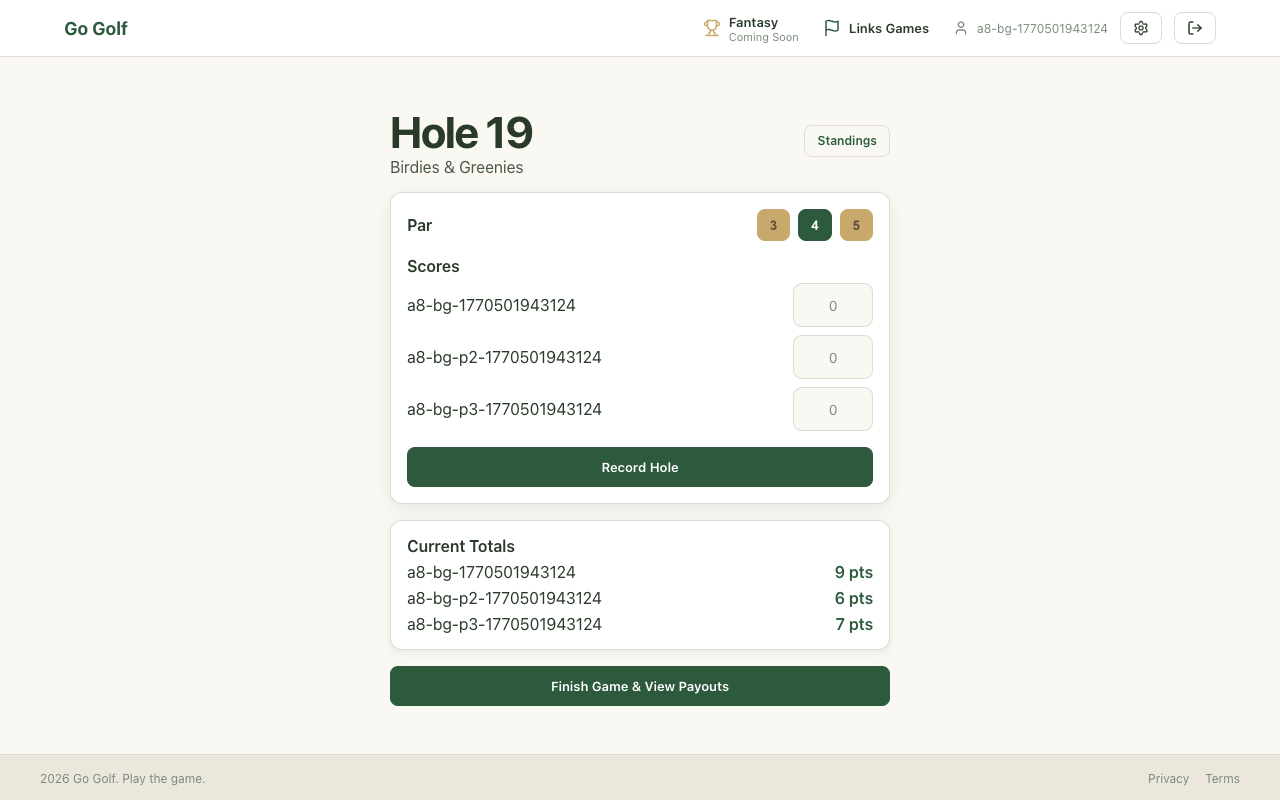The width and height of the screenshot is (1280, 800).
Task: Click the Links Games flag icon
Action: 831,29
